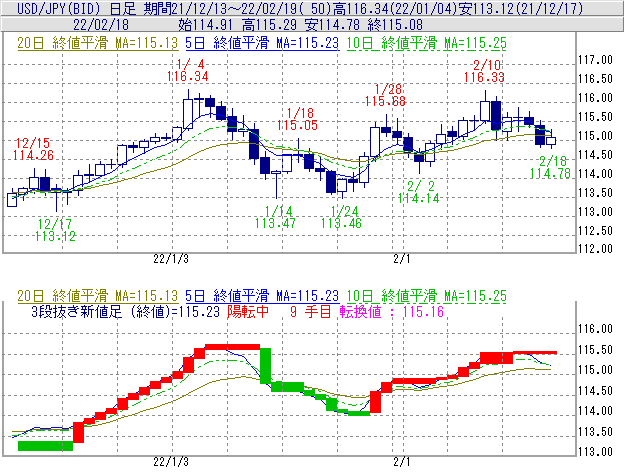
Task: Click the 3段抜き新値足 (終値)=115.23 label
Action: click(125, 312)
